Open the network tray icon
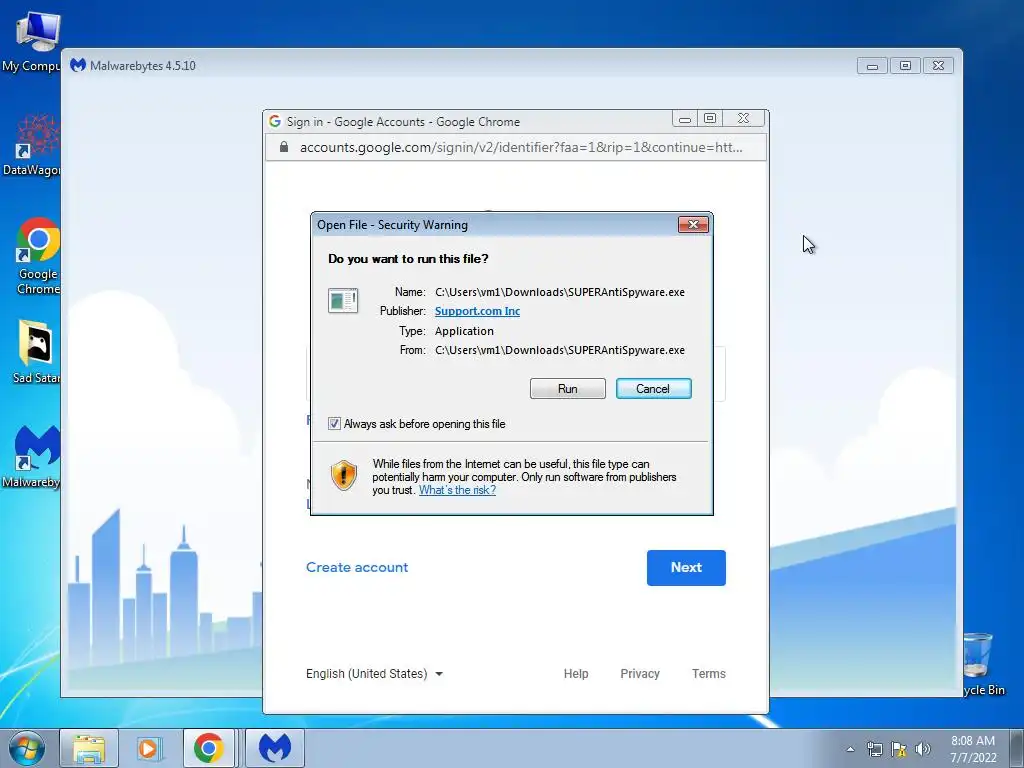This screenshot has height=768, width=1024. [x=874, y=749]
